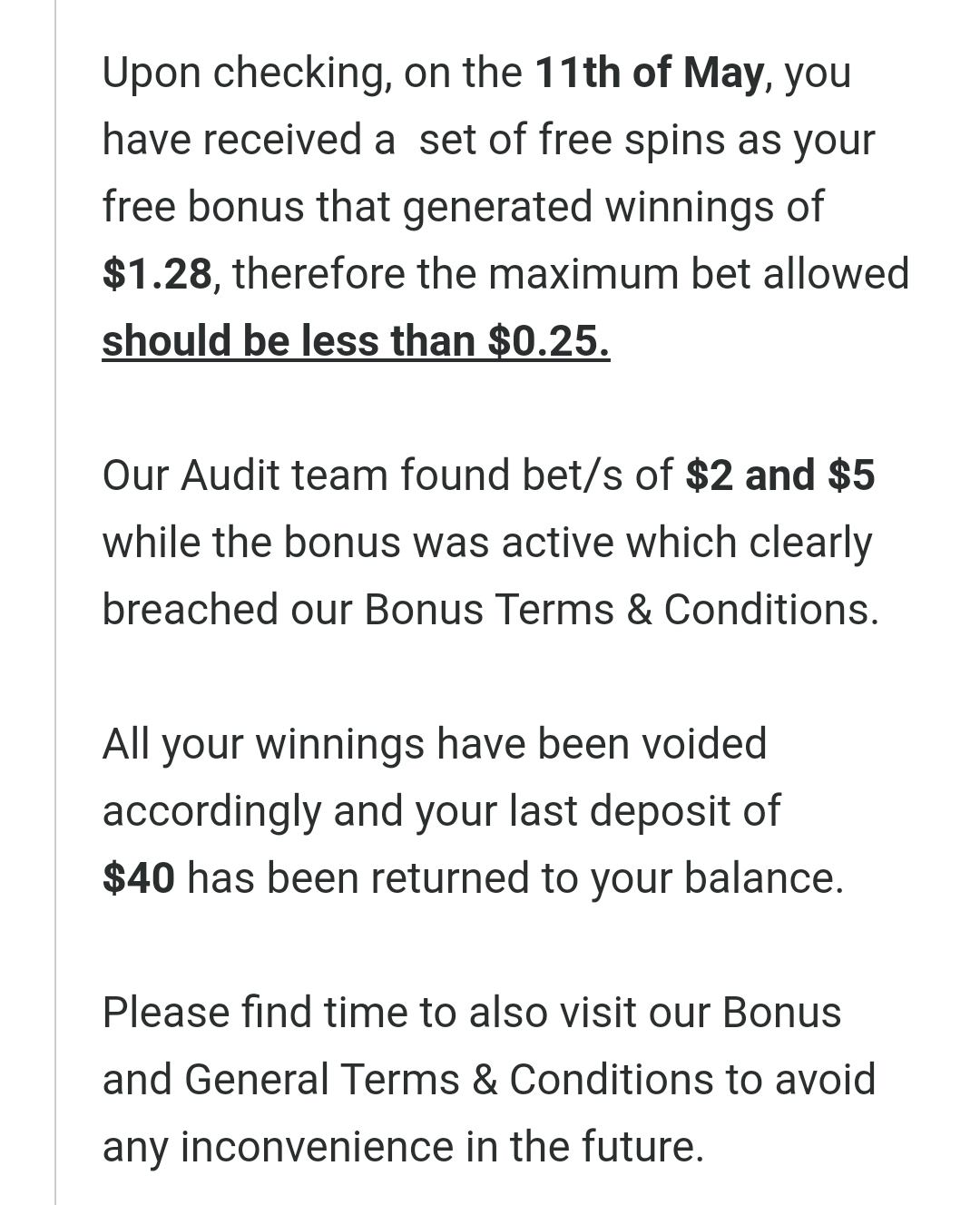The width and height of the screenshot is (980, 1205).
Task: Click the bold "$40" deposit amount
Action: [139, 878]
